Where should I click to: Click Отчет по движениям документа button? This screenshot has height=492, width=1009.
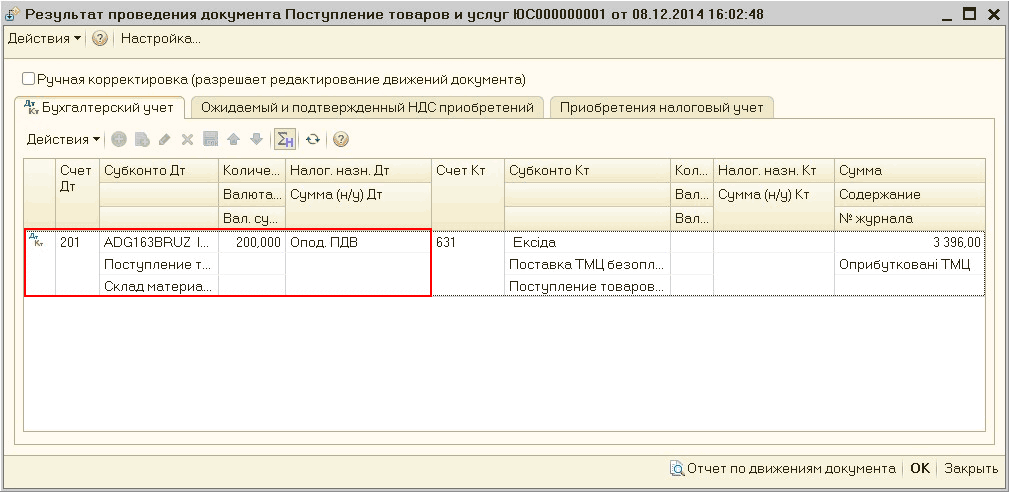pyautogui.click(x=783, y=468)
